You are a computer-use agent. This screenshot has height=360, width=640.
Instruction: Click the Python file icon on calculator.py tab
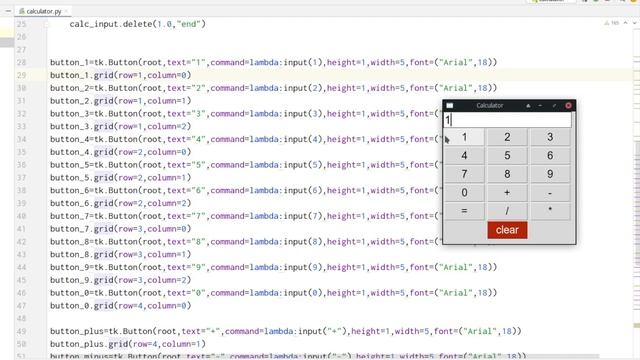click(22, 11)
